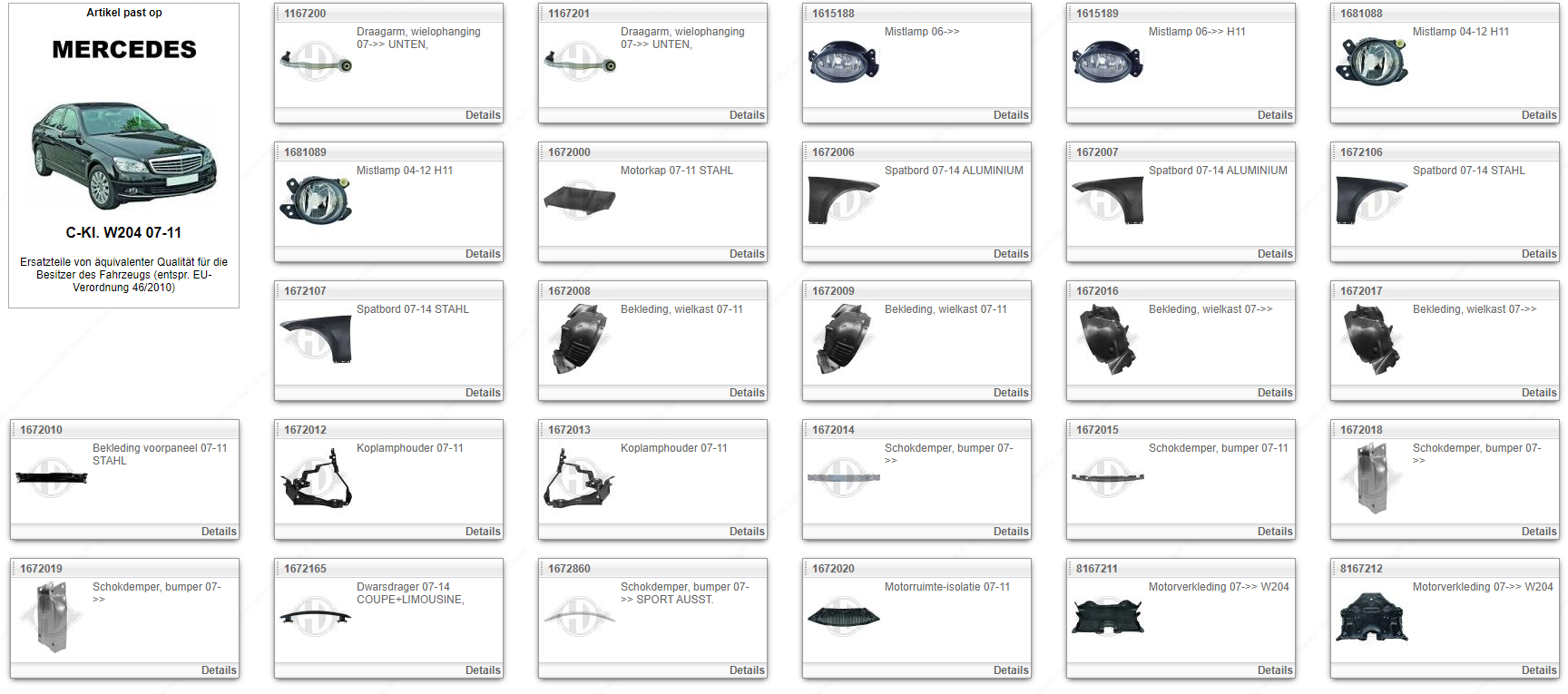This screenshot has height=694, width=1568.
Task: Click Details under part 1672860
Action: pyautogui.click(x=747, y=670)
